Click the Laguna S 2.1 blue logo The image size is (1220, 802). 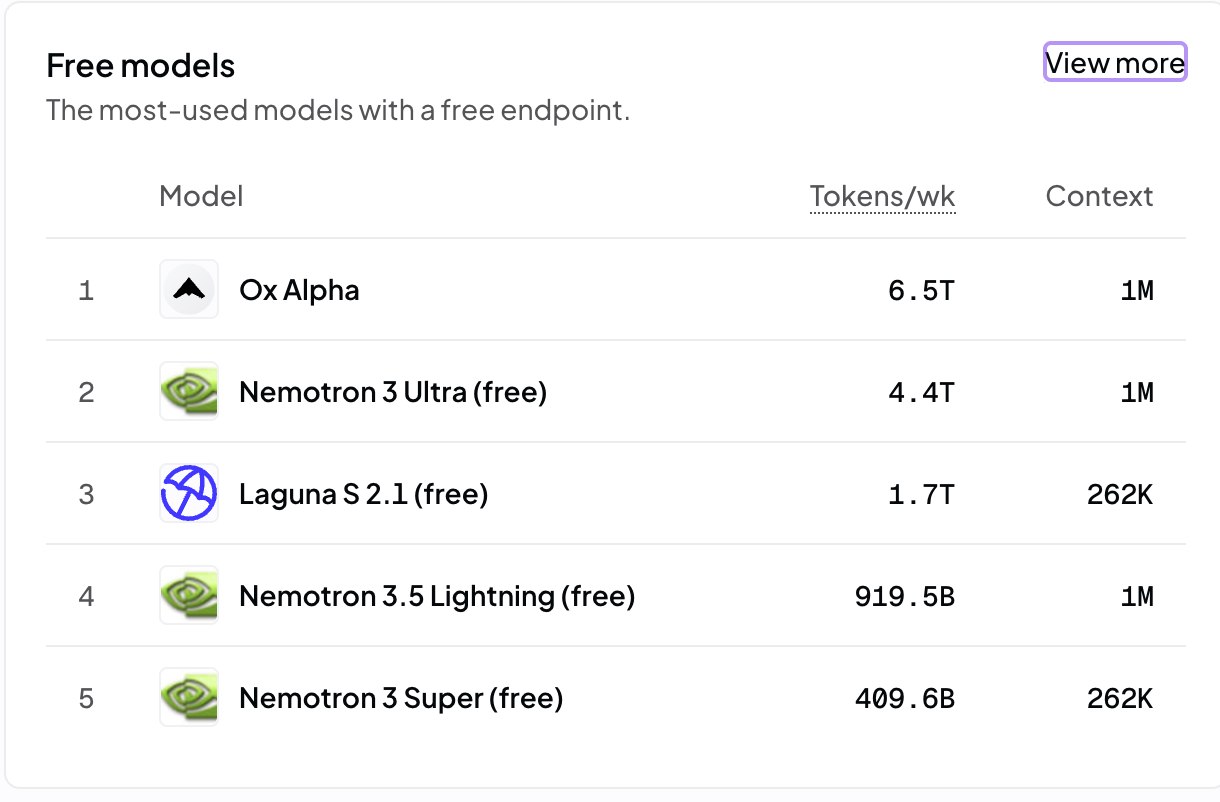[x=189, y=494]
